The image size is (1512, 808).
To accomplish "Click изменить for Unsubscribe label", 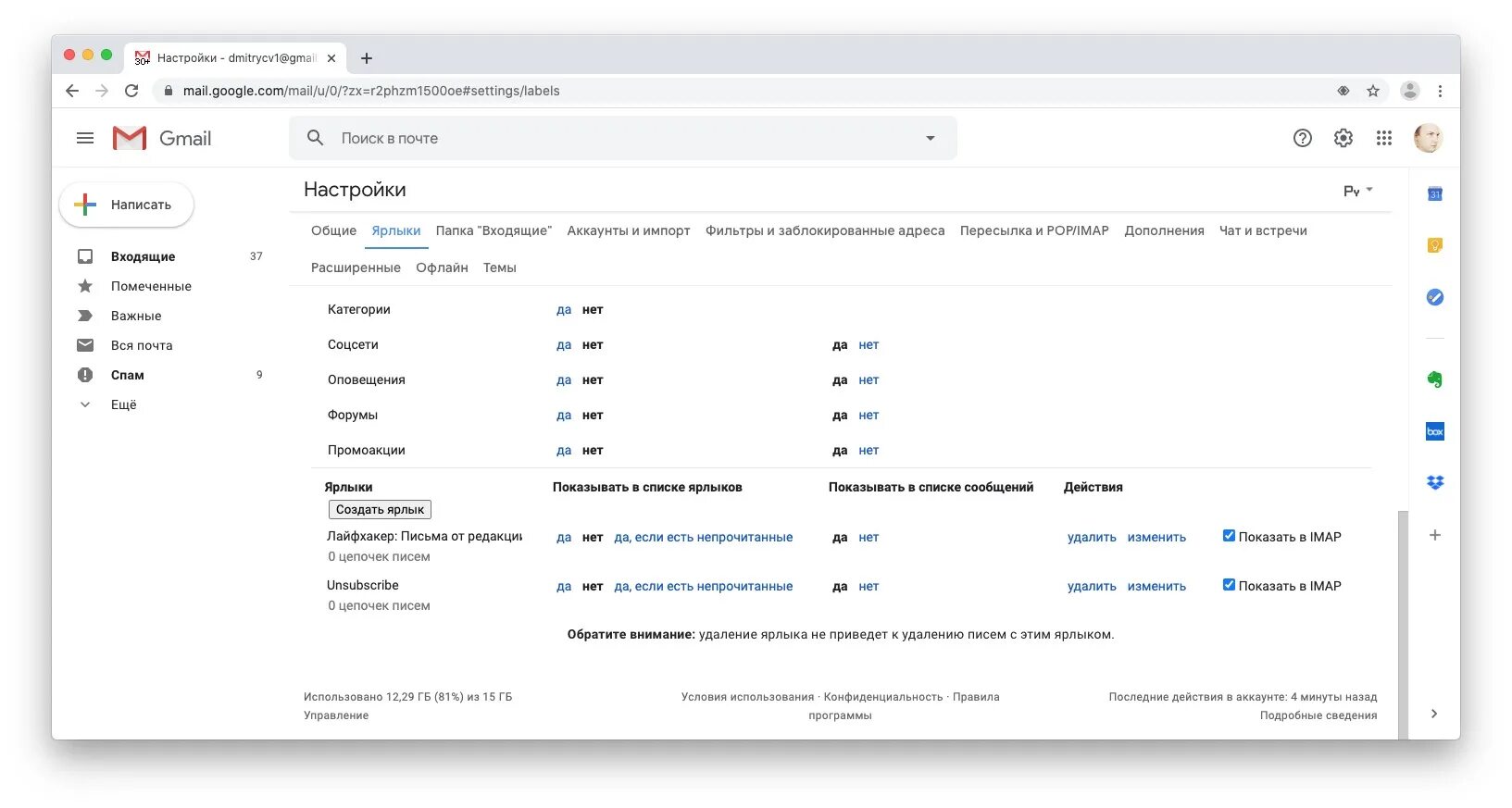I will tap(1156, 586).
